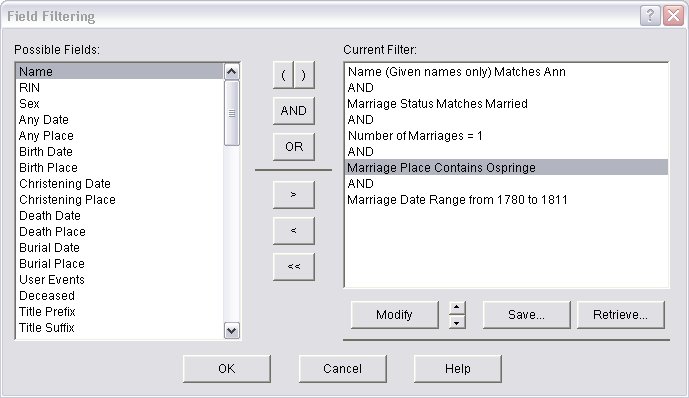Select Title Prefix field

(119, 312)
